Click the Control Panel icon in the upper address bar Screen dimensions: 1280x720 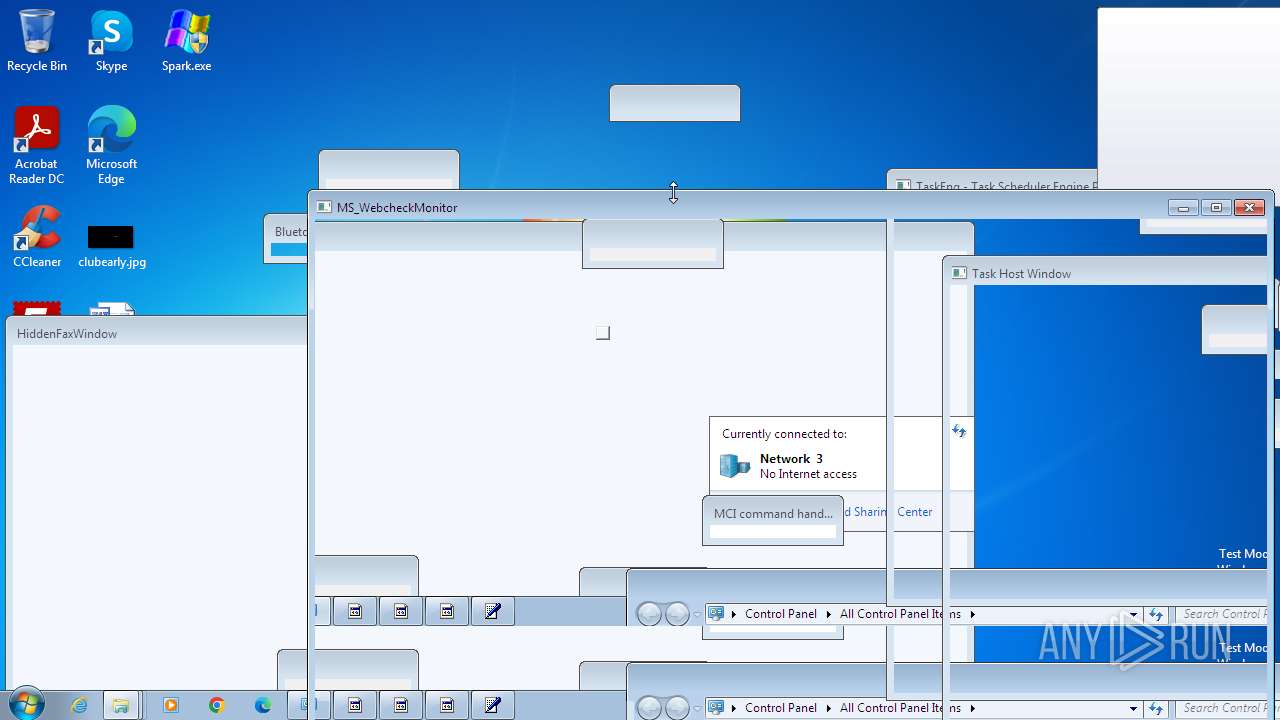pyautogui.click(x=716, y=614)
